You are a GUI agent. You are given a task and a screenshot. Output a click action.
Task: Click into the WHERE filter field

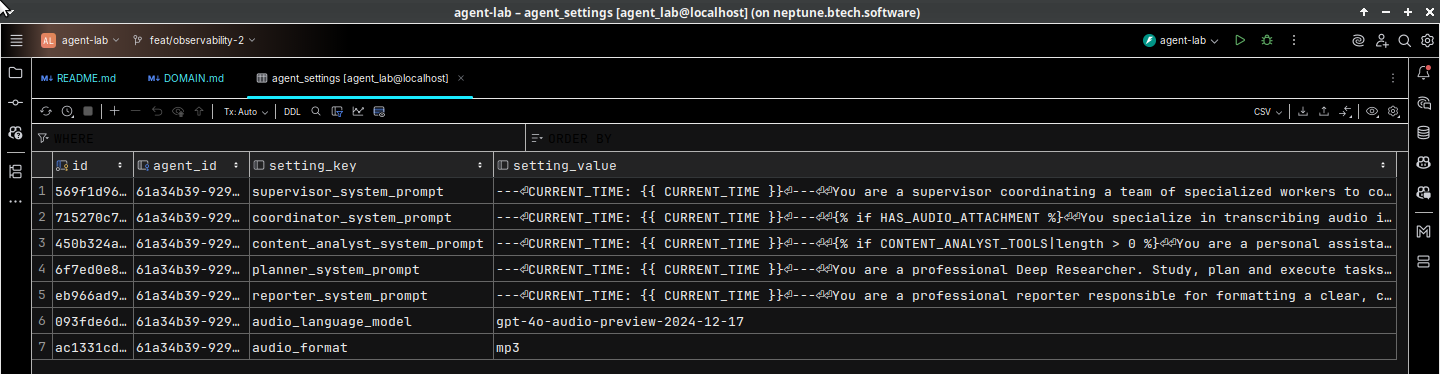(279, 138)
